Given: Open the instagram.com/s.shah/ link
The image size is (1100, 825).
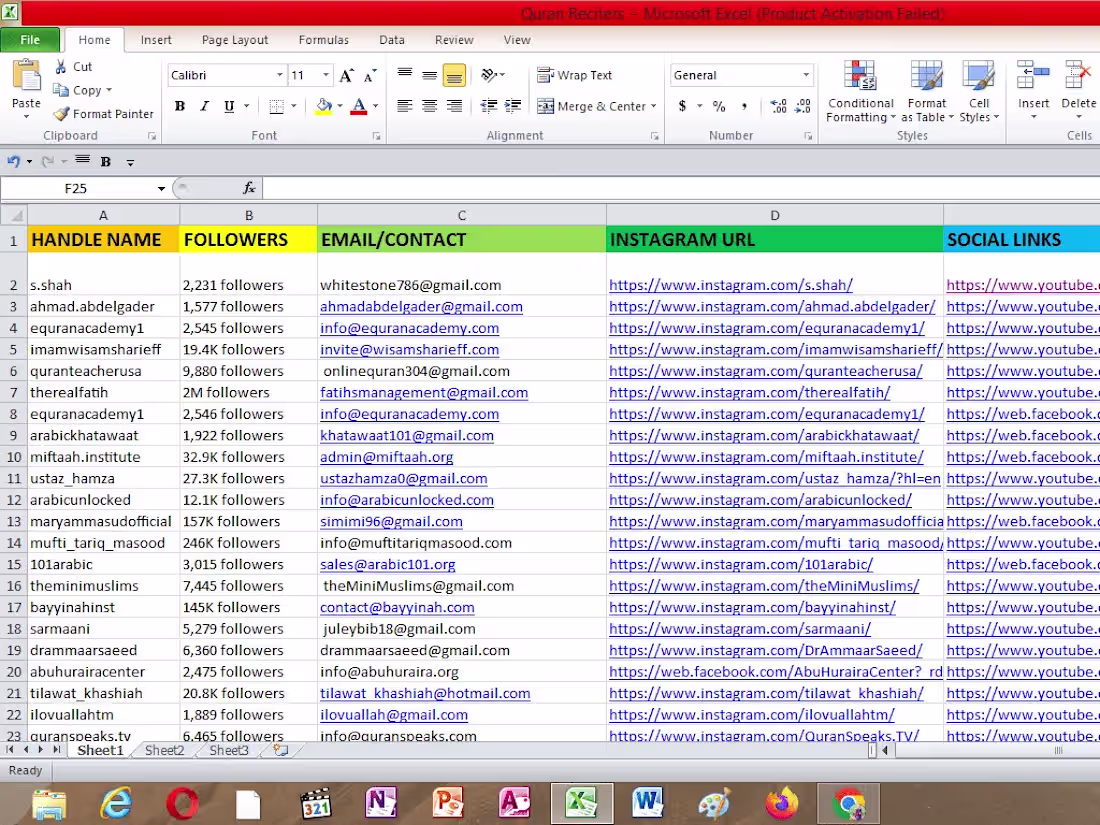Looking at the screenshot, I should point(730,285).
